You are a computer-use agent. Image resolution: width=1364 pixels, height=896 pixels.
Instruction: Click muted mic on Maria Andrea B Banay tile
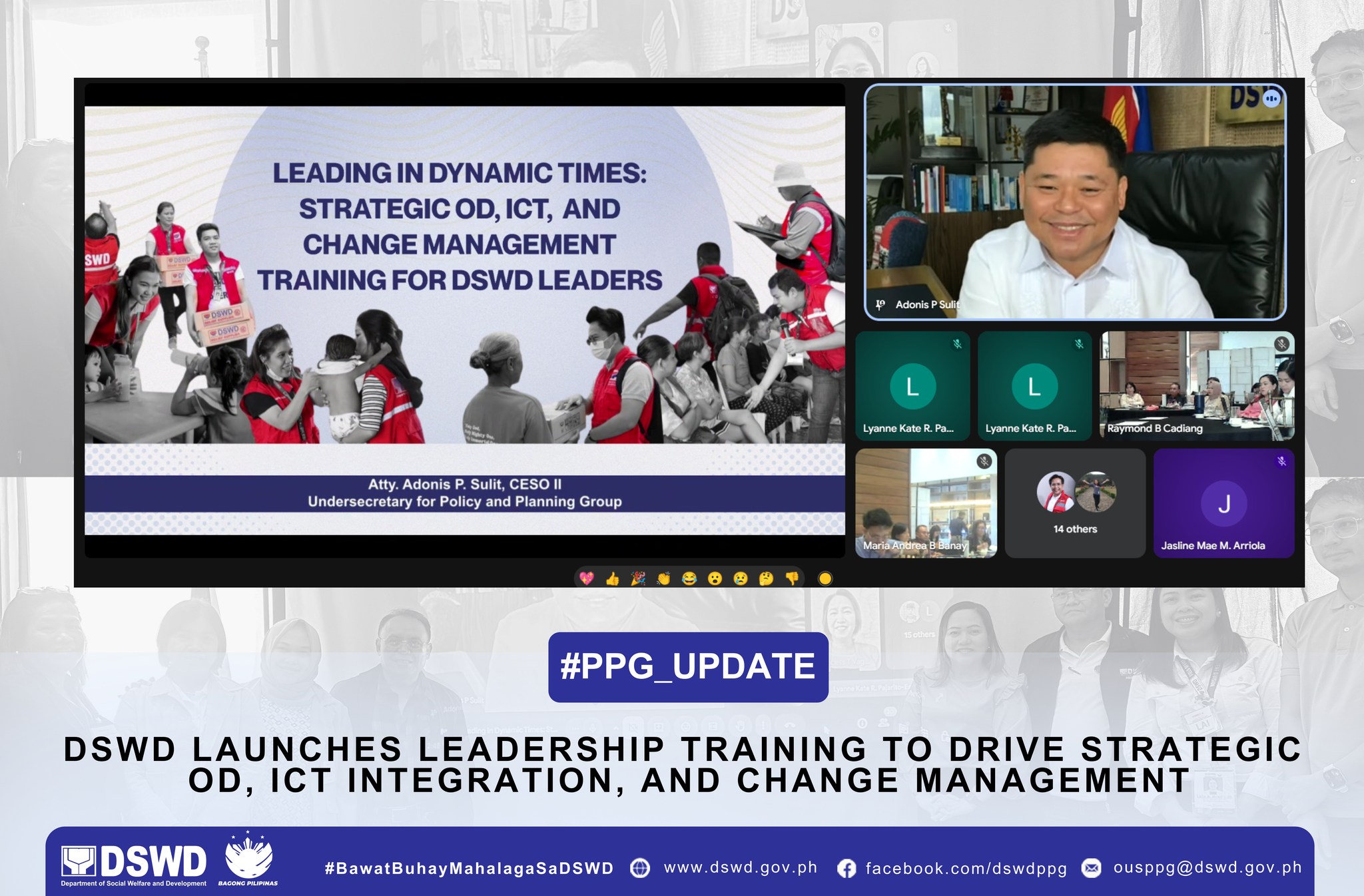984,461
